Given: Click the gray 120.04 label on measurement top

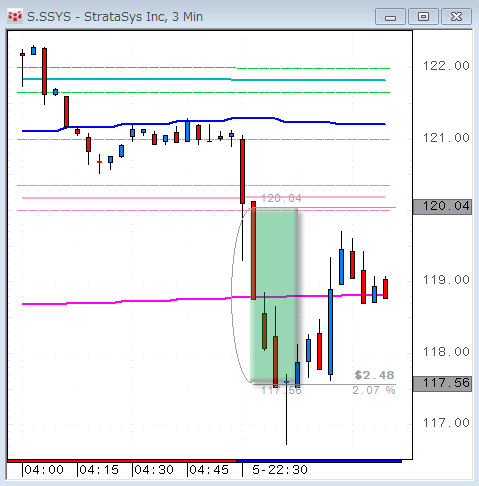Looking at the screenshot, I should pyautogui.click(x=281, y=198).
